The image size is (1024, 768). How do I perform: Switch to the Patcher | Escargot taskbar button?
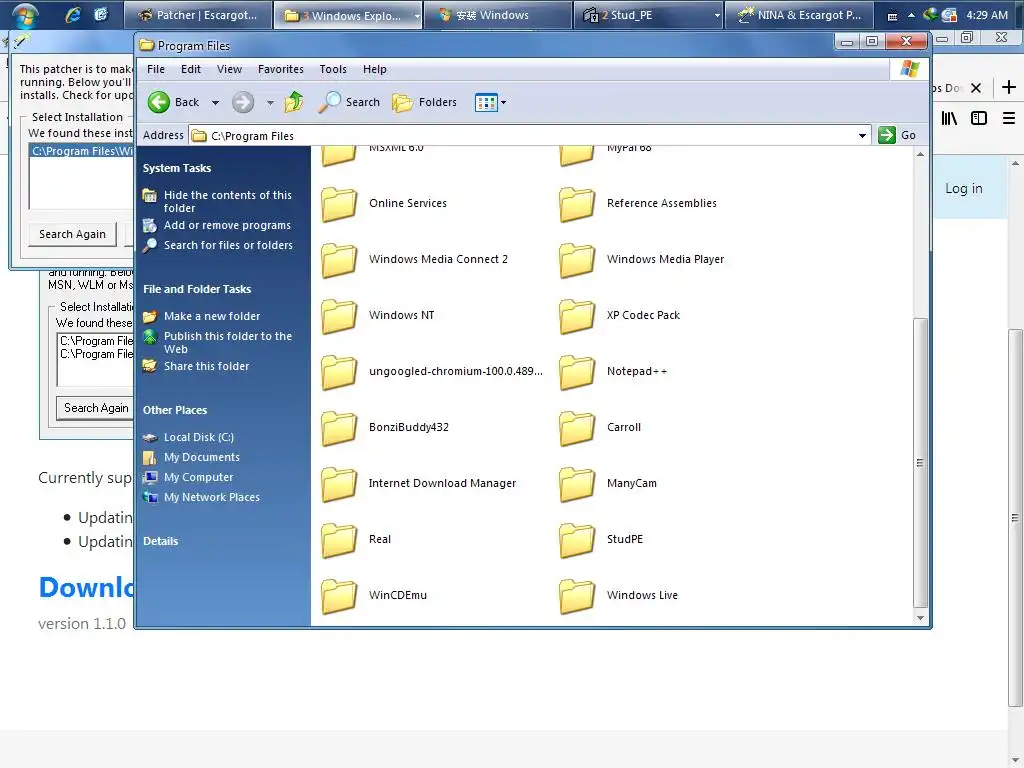pos(198,15)
